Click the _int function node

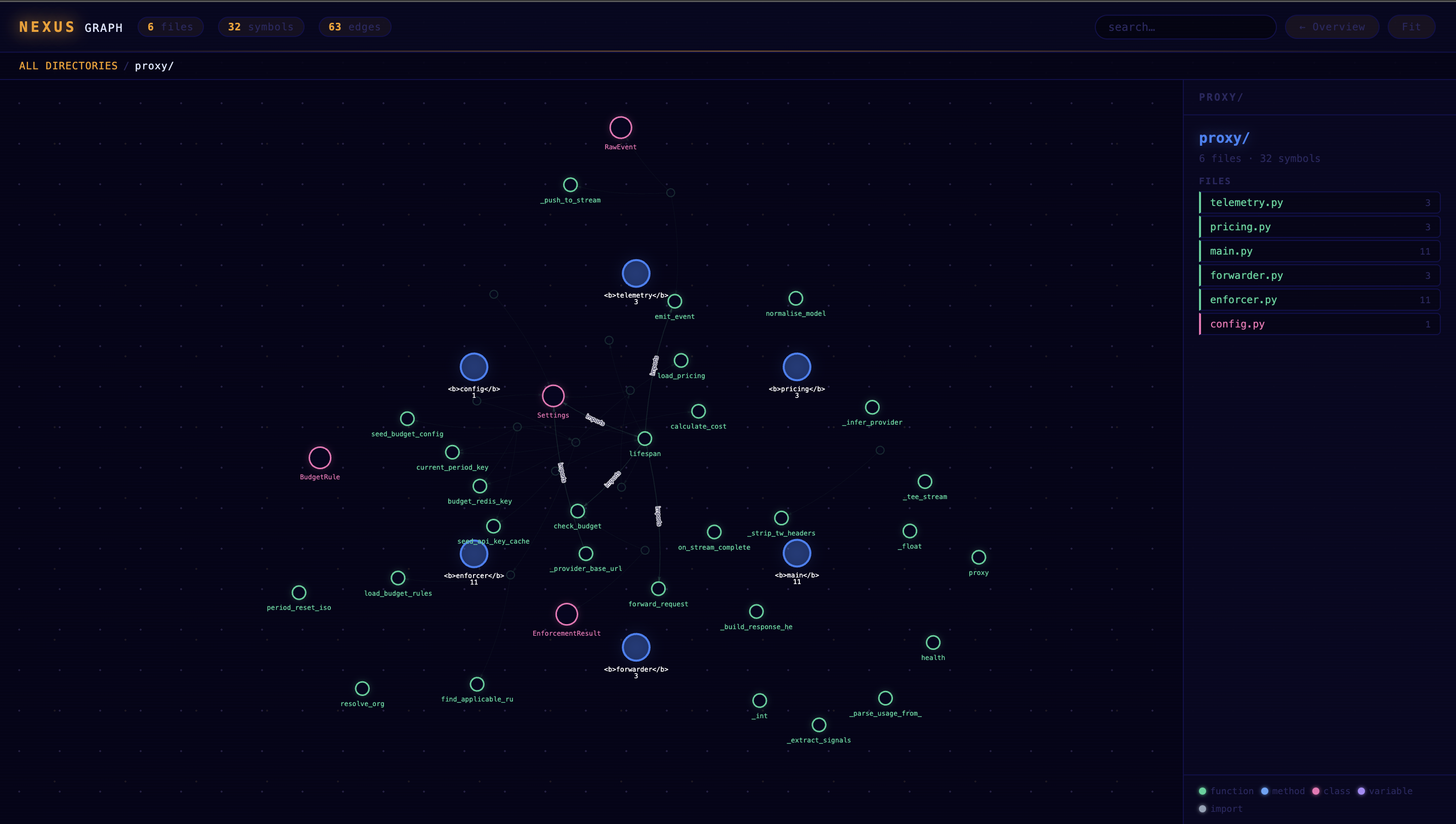[760, 701]
